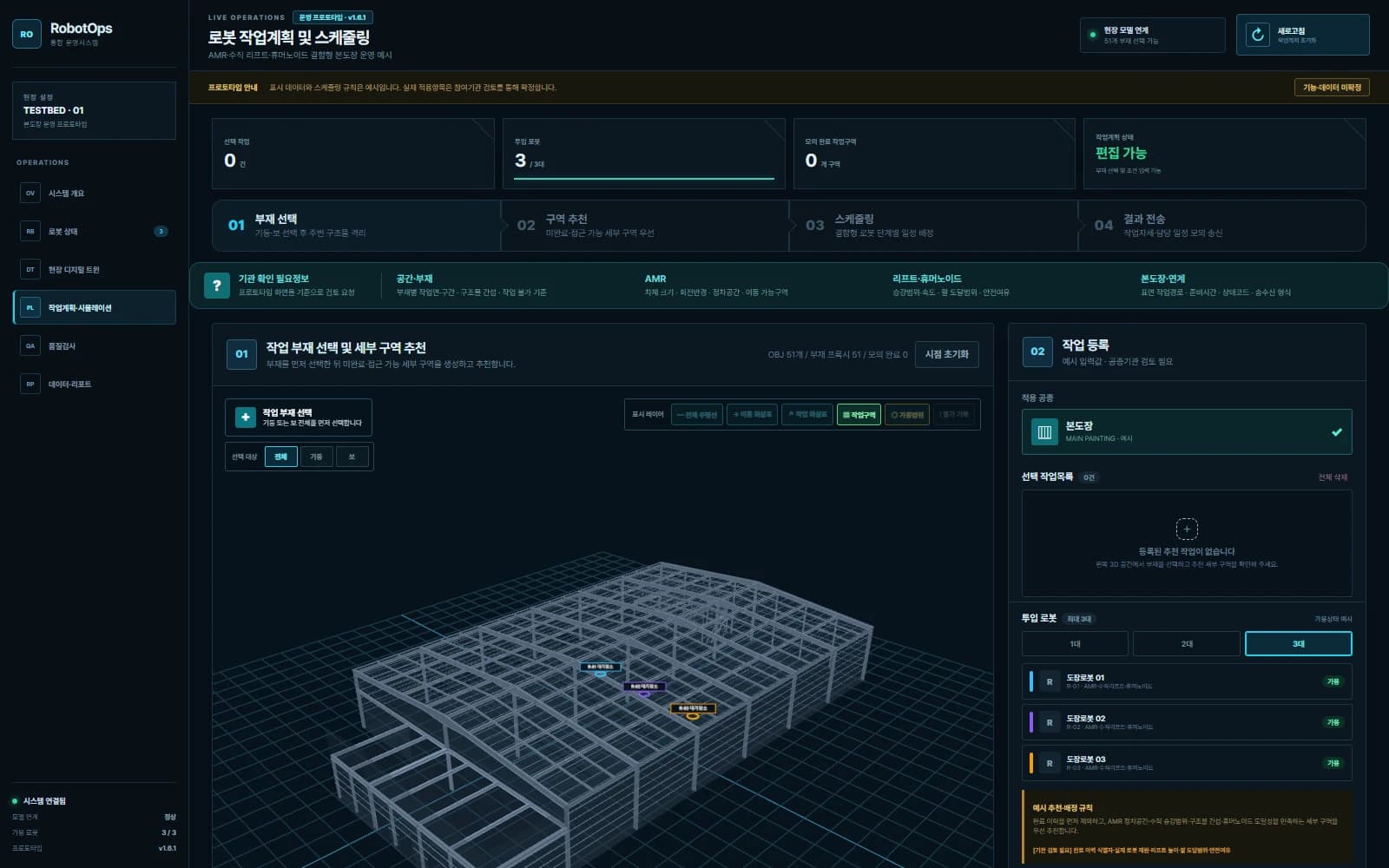Click the 로봇 상태 badge showing 3
Screen dimensions: 1389x868
161,232
